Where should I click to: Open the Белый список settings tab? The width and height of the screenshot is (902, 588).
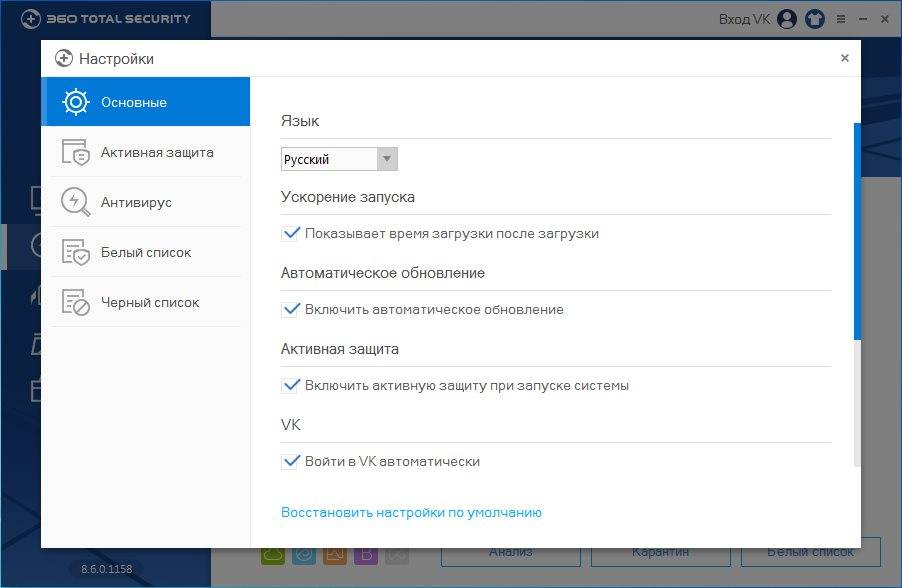click(146, 252)
